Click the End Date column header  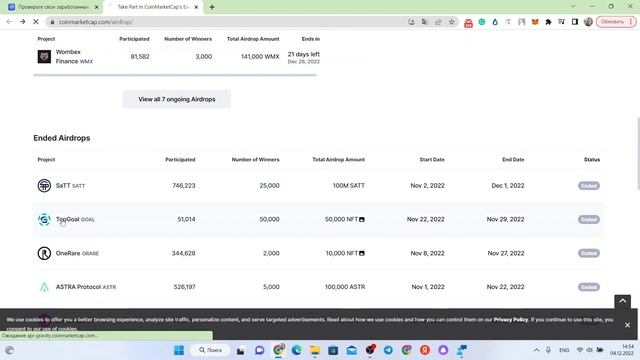tap(513, 160)
